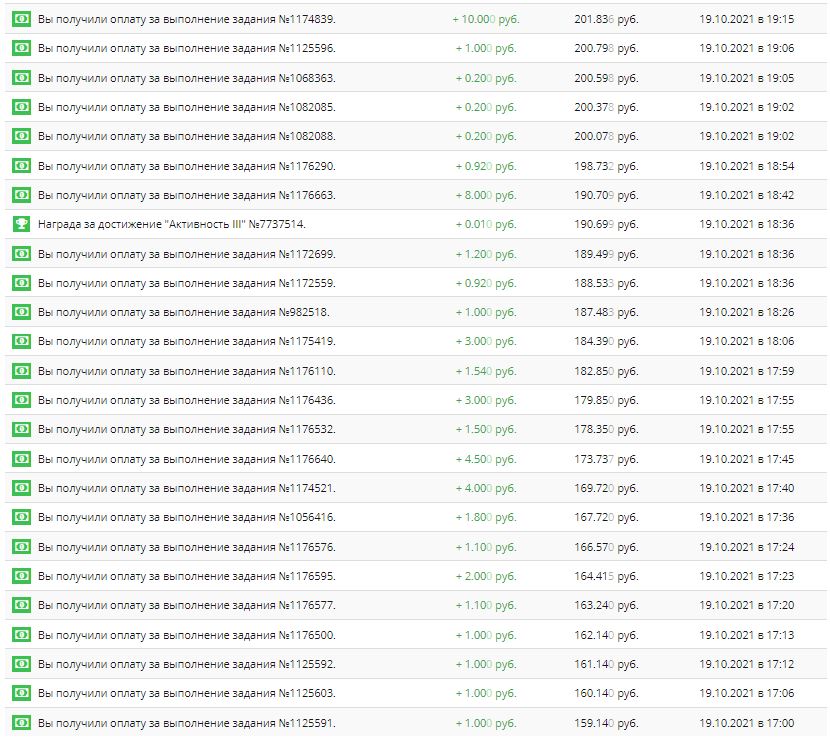This screenshot has height=746, width=830.
Task: Click the '+ 8.000 руб.' amount
Action: point(486,195)
